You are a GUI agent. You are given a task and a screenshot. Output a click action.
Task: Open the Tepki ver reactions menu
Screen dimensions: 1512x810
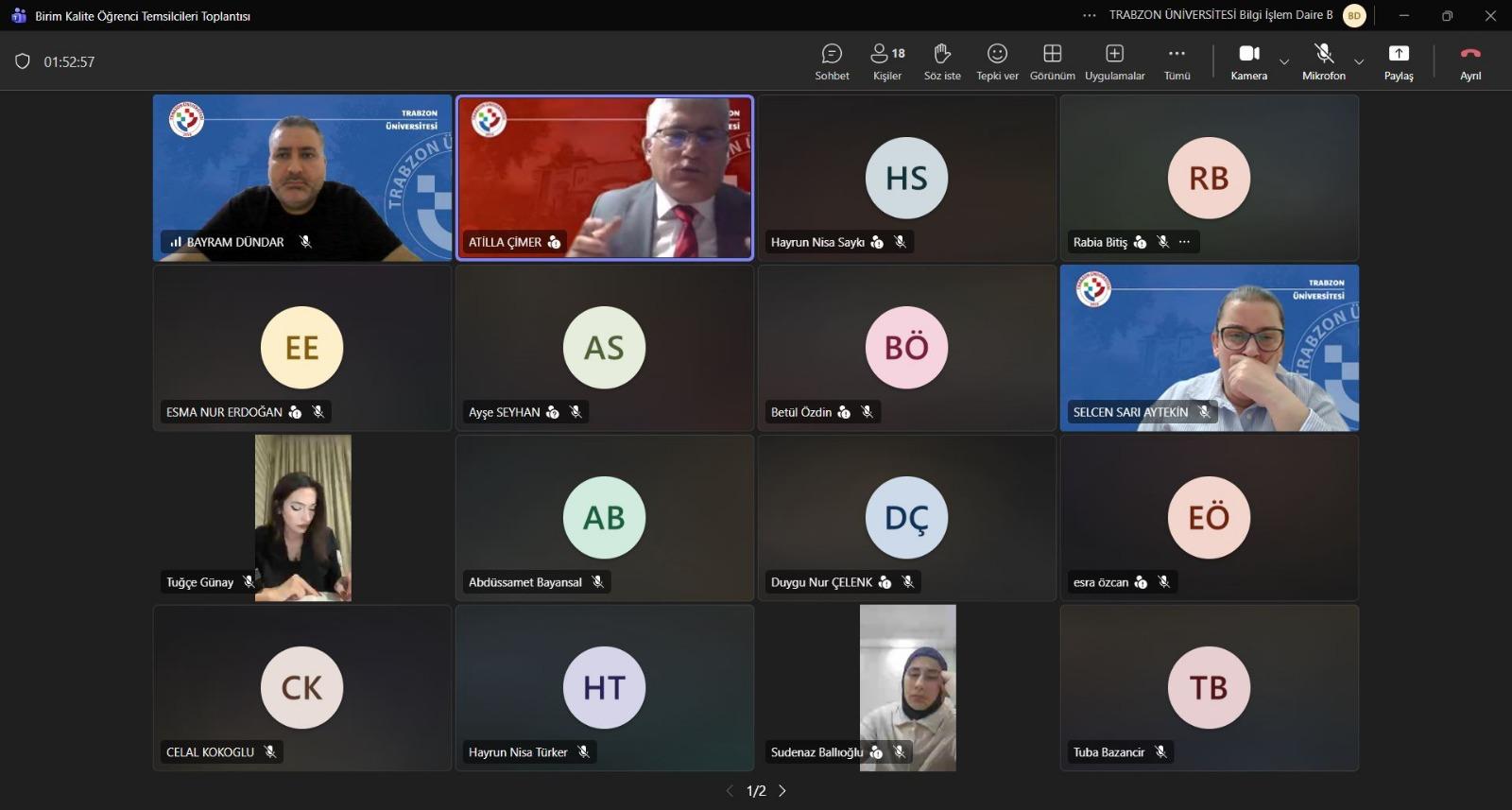coord(997,61)
